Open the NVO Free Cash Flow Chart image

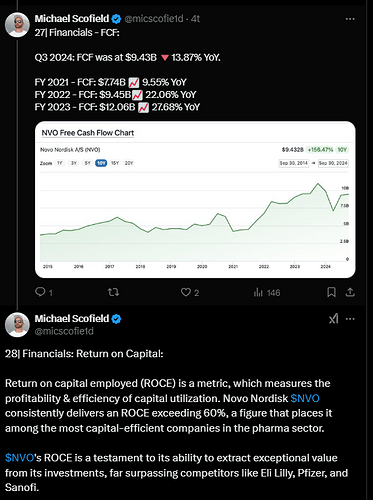(x=195, y=199)
